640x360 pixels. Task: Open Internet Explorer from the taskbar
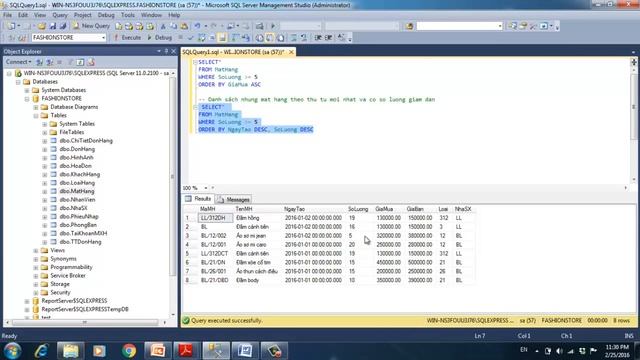click(x=41, y=351)
